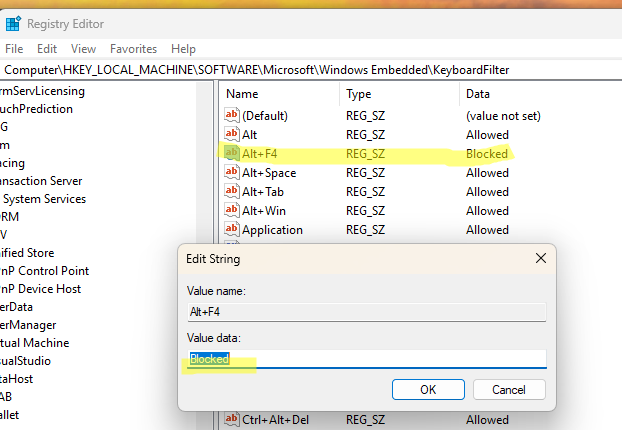Select the Alt+Space value name

269,173
